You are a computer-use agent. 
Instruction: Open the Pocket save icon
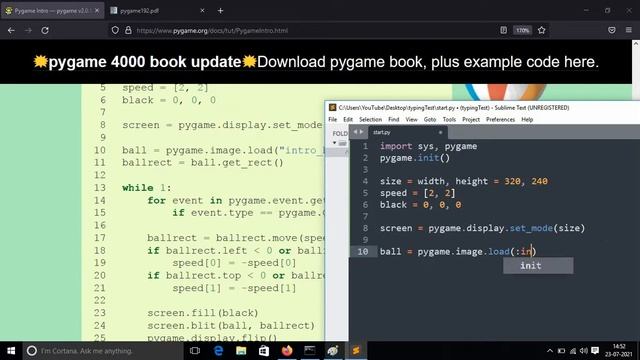611,30
